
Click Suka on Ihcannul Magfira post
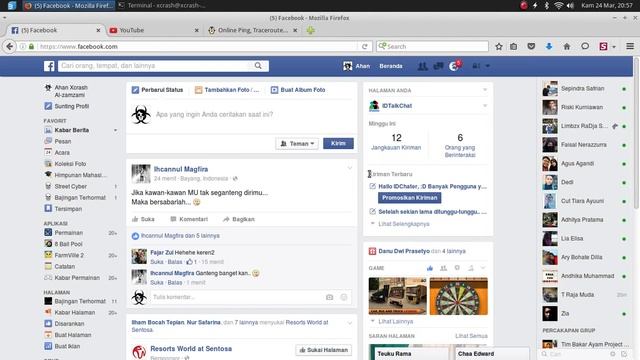pos(143,219)
